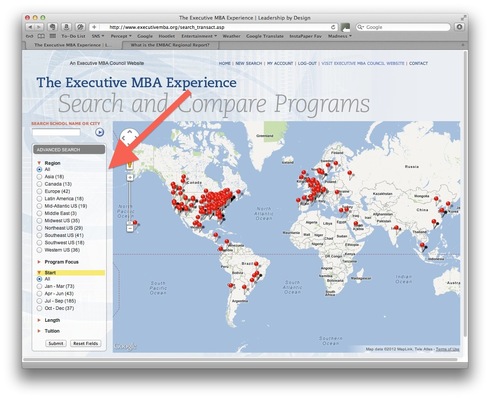The image size is (490, 399).
Task: Select the Jul - Sep start option
Action: point(39,301)
